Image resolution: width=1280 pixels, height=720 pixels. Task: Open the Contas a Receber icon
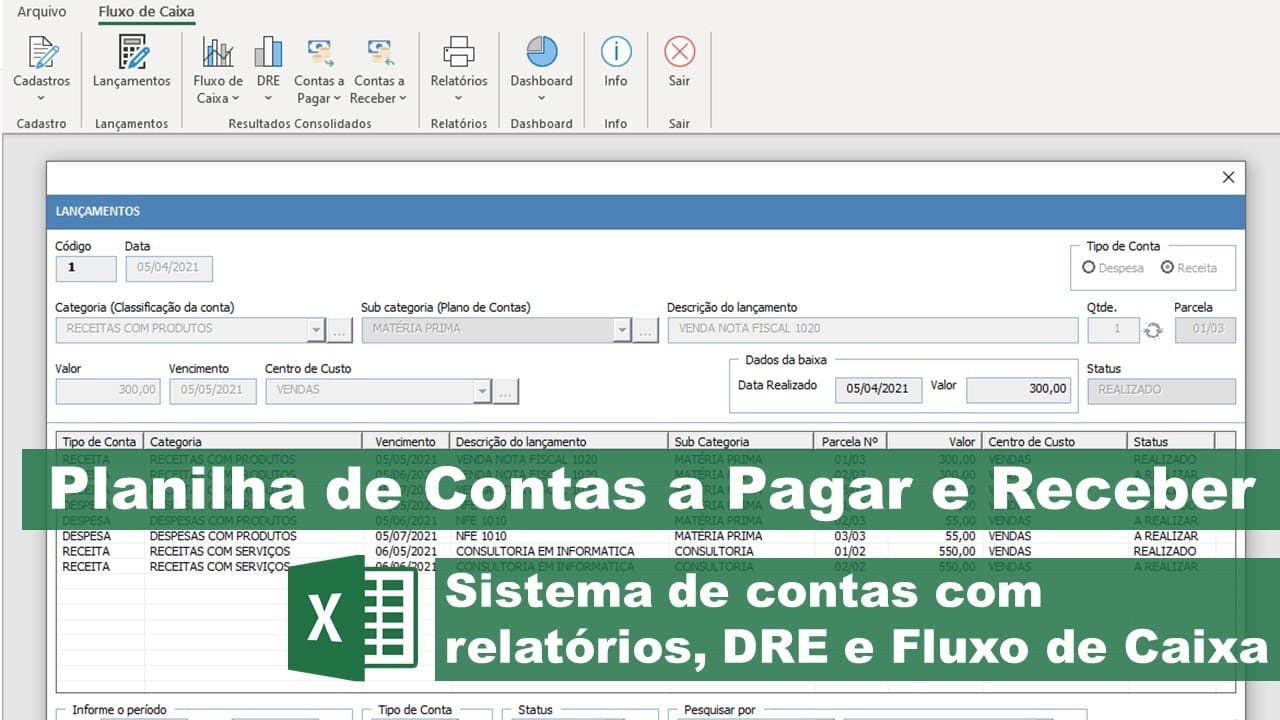click(379, 52)
